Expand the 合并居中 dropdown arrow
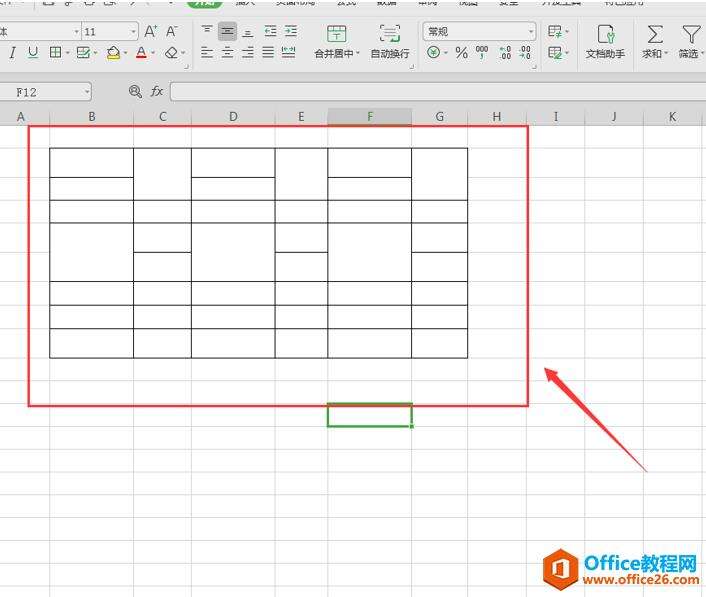Viewport: 706px width, 597px height. pos(358,54)
